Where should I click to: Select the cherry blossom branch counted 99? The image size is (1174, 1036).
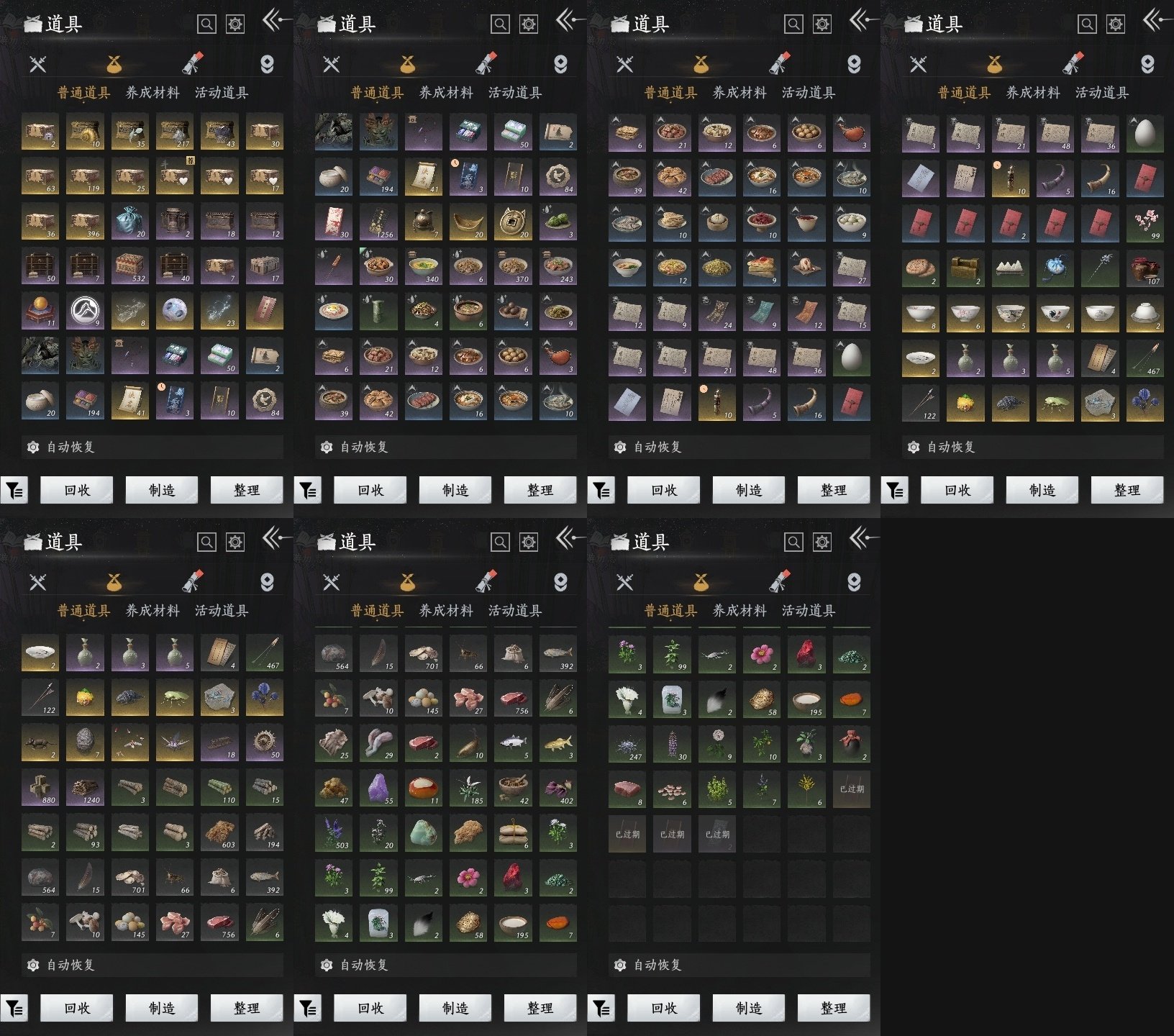(x=1145, y=222)
